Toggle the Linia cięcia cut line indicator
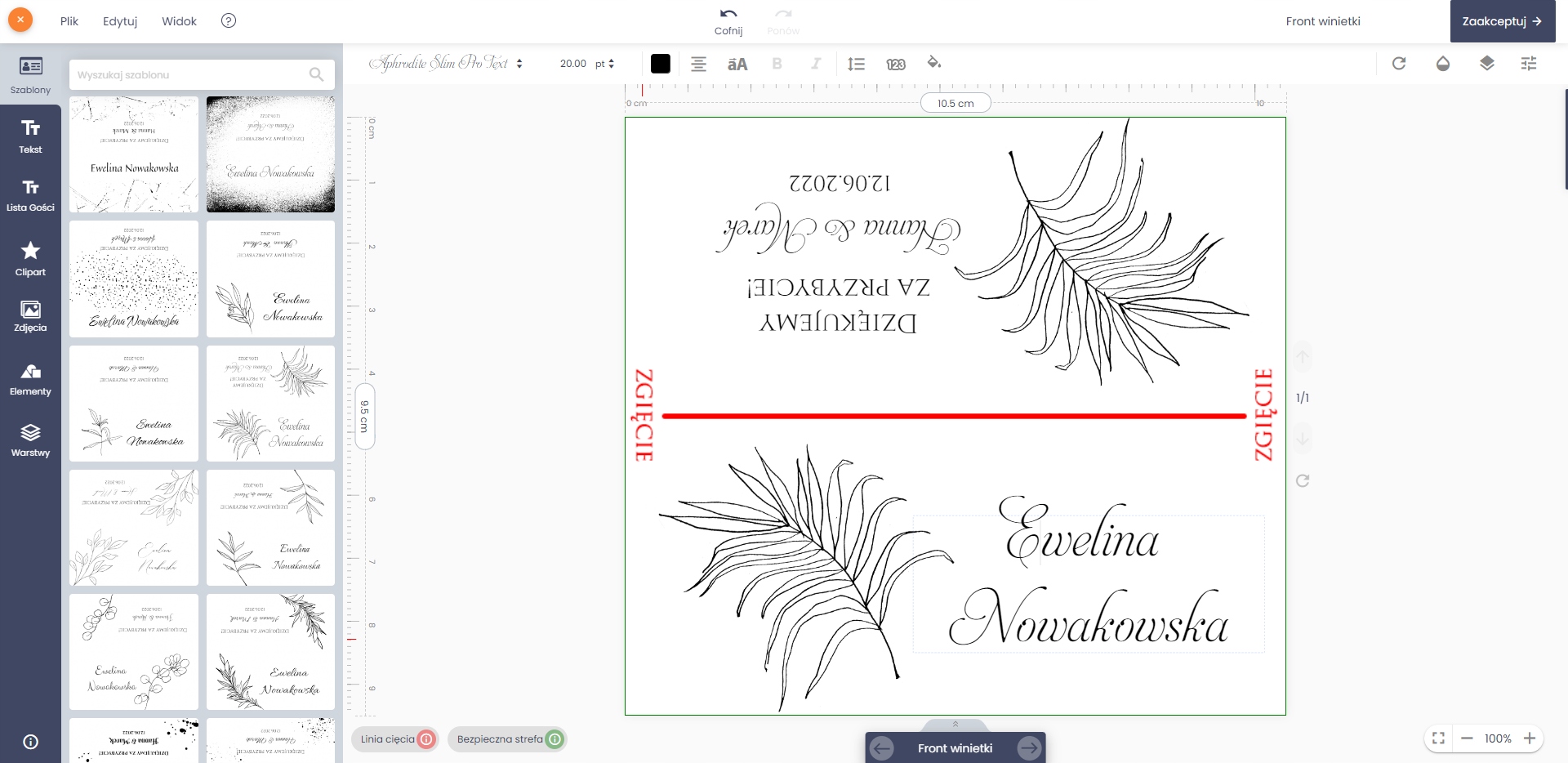Image resolution: width=1568 pixels, height=763 pixels. [x=395, y=739]
